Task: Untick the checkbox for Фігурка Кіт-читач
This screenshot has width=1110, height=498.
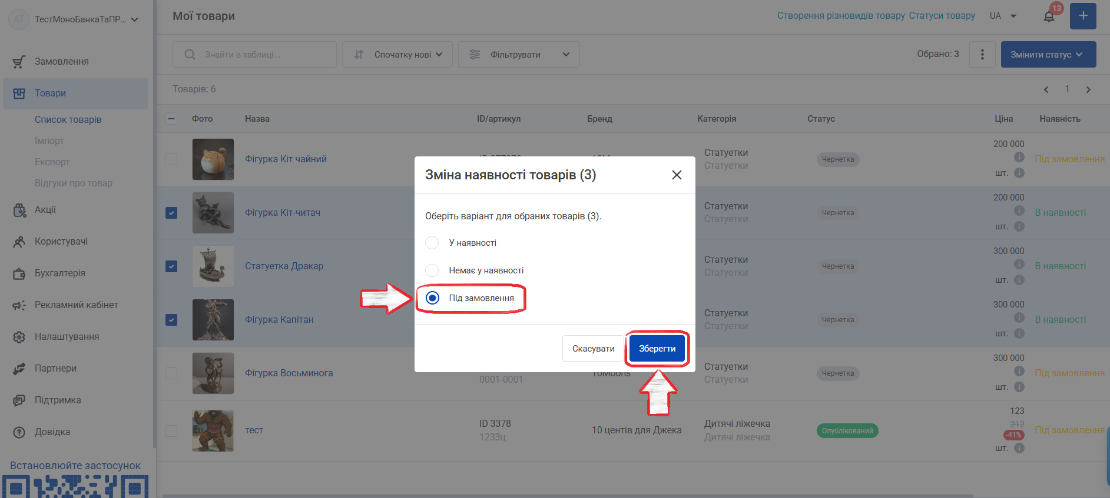Action: [x=171, y=213]
